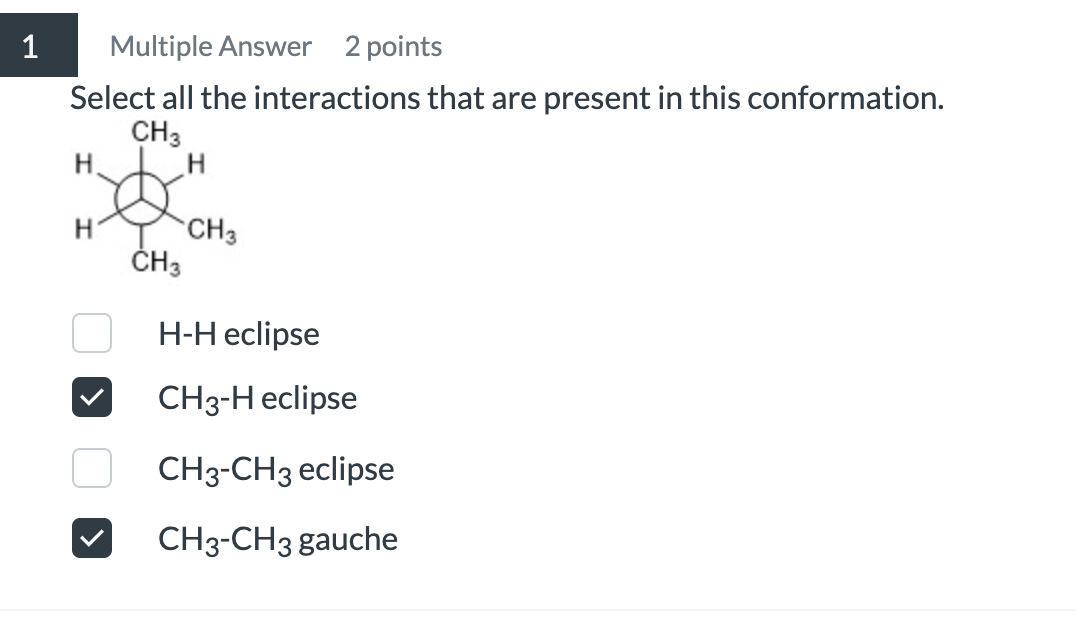The height and width of the screenshot is (622, 1076).
Task: Check the CH3-CH3 eclipse checkbox
Action: pyautogui.click(x=91, y=468)
